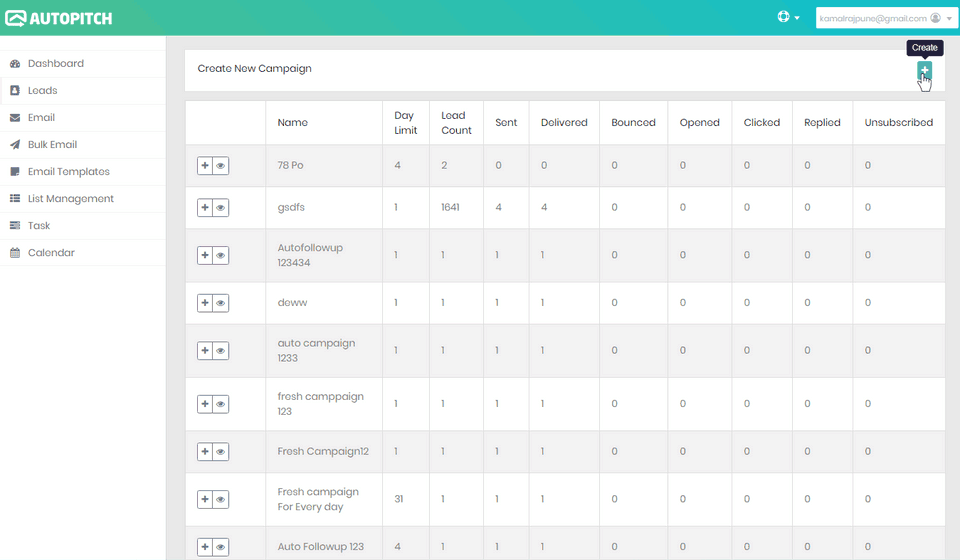Click the plus icon for auto campaign 1233
960x560 pixels.
point(205,351)
